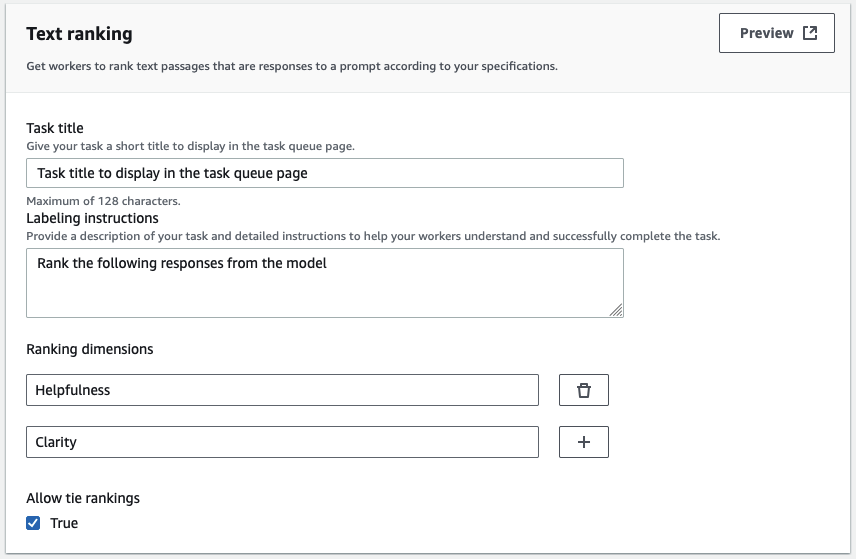Image resolution: width=856 pixels, height=559 pixels.
Task: Uncheck the Allow tie rankings checkbox
Action: click(x=33, y=523)
